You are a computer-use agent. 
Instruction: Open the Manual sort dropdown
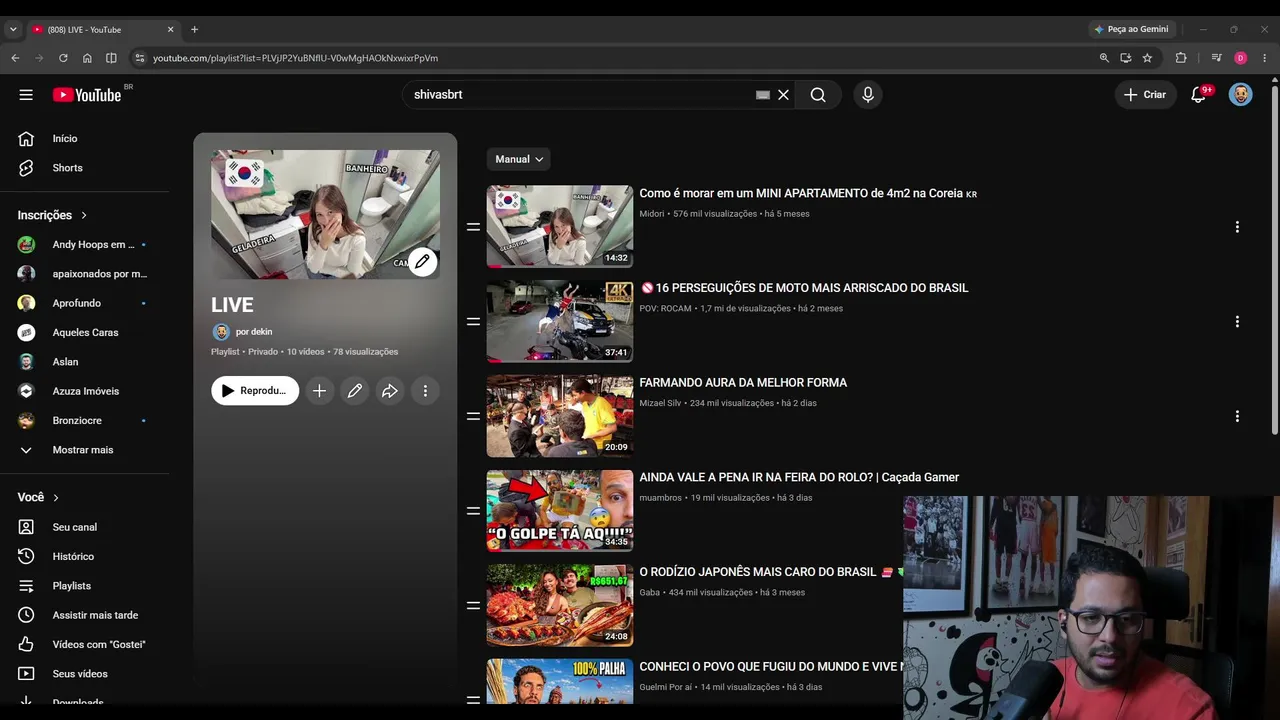point(519,159)
